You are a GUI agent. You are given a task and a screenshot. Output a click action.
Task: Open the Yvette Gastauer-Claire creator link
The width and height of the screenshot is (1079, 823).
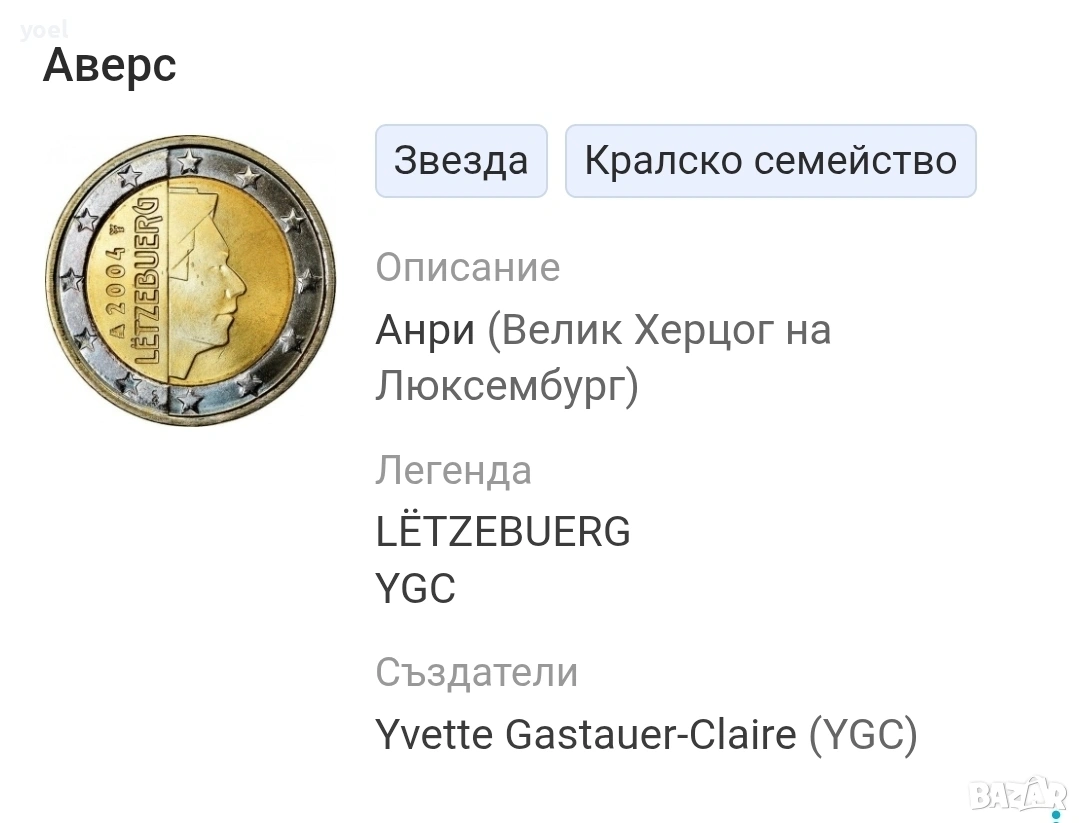click(585, 735)
